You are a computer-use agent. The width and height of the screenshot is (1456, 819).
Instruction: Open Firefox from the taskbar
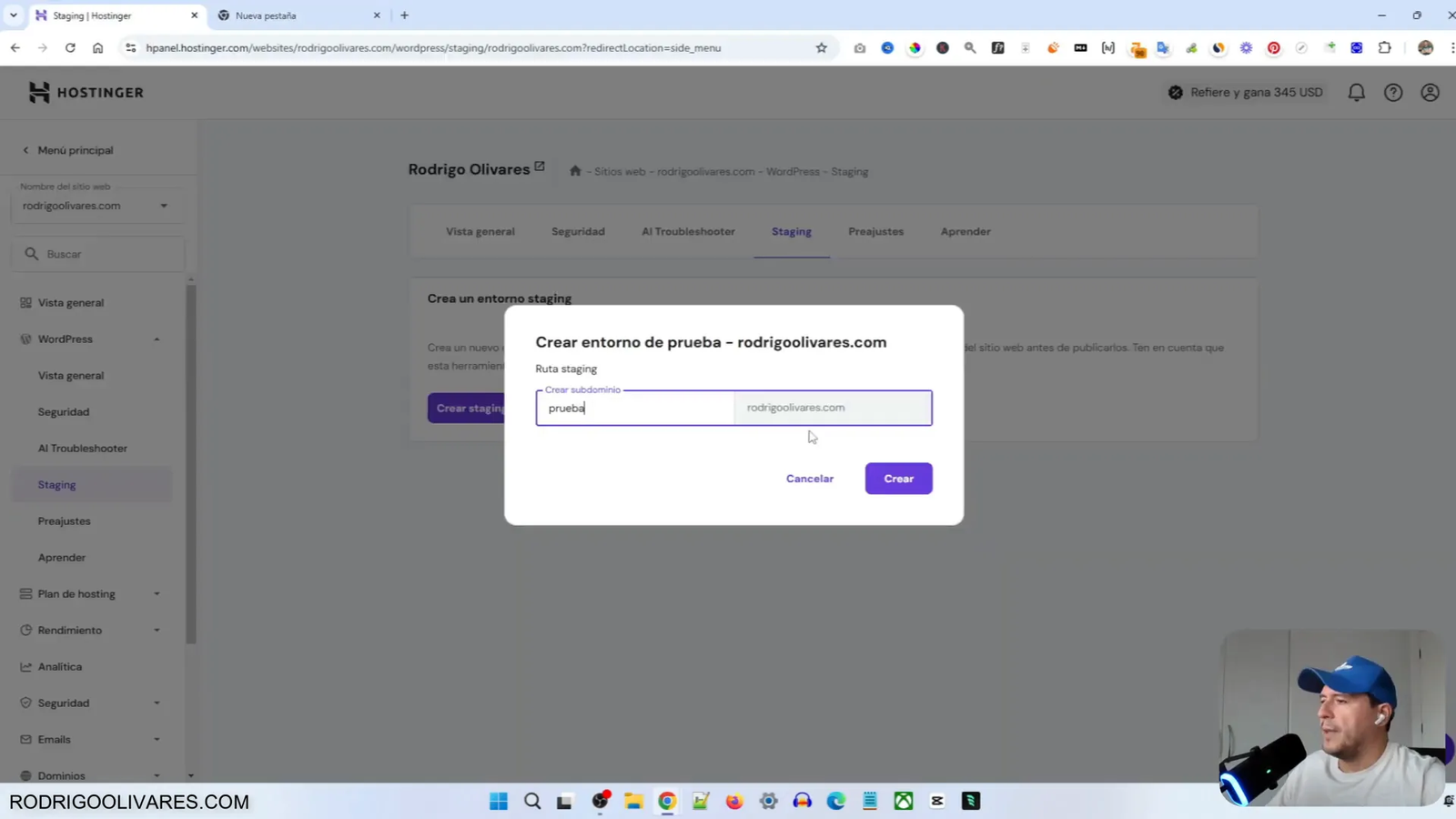tap(734, 801)
